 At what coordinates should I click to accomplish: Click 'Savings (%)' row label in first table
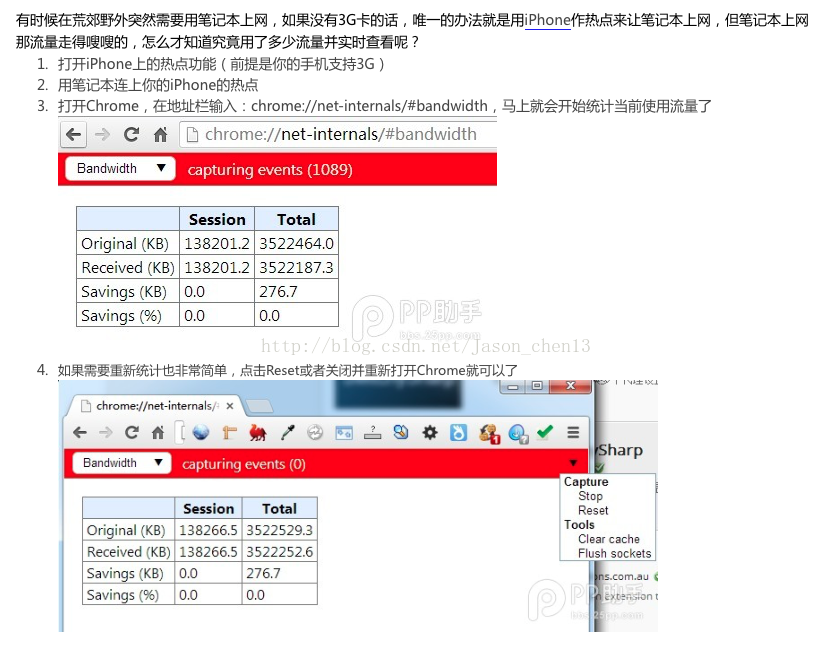click(128, 316)
